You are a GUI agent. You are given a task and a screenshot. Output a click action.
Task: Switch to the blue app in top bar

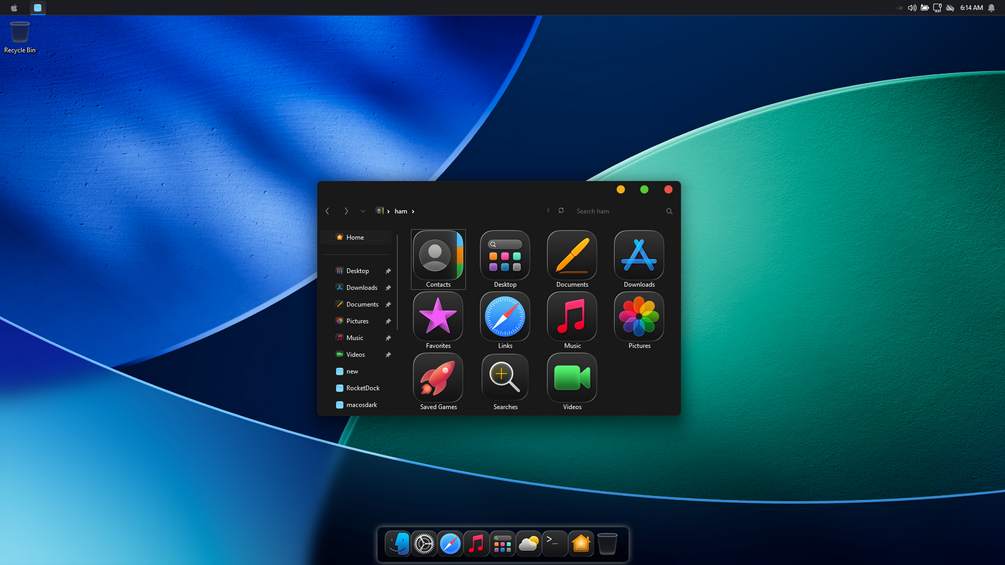click(38, 8)
